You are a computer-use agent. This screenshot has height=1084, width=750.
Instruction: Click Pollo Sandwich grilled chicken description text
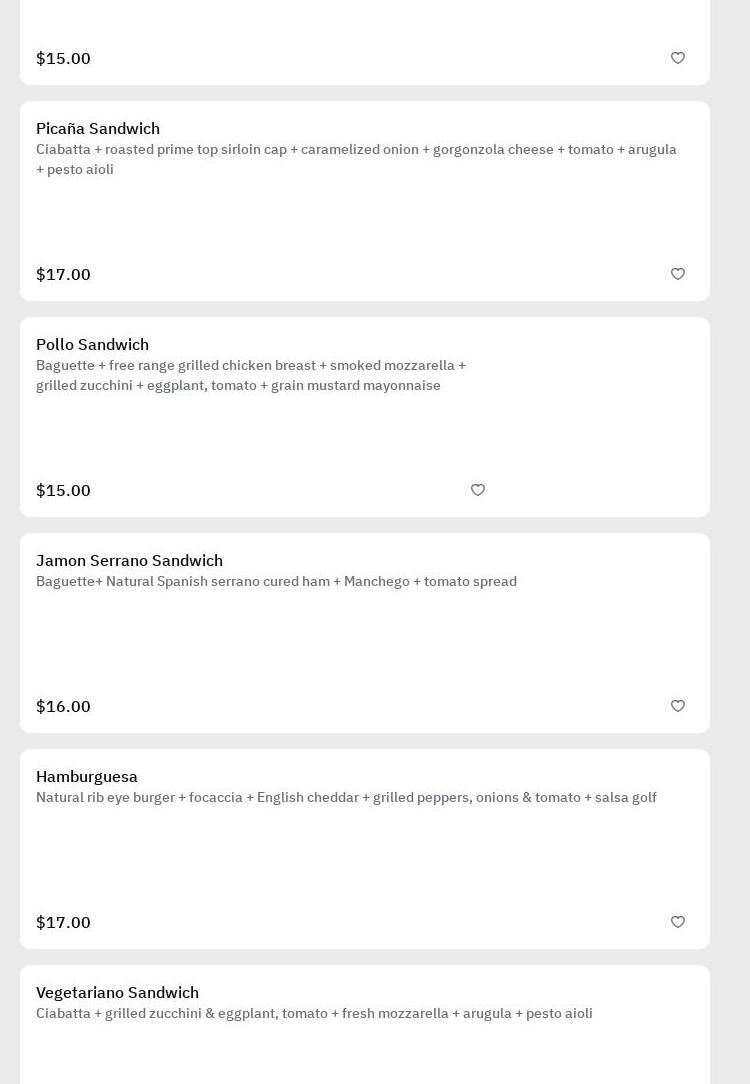(251, 375)
